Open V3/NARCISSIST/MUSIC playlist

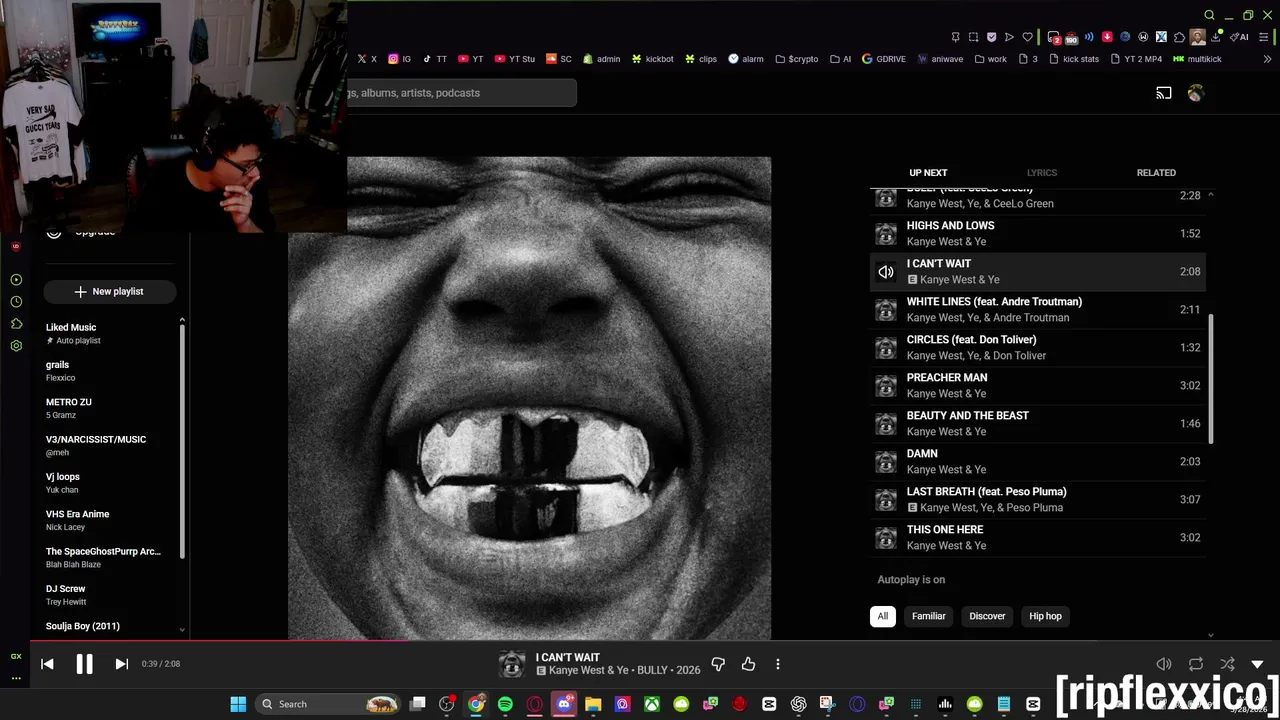pos(110,445)
